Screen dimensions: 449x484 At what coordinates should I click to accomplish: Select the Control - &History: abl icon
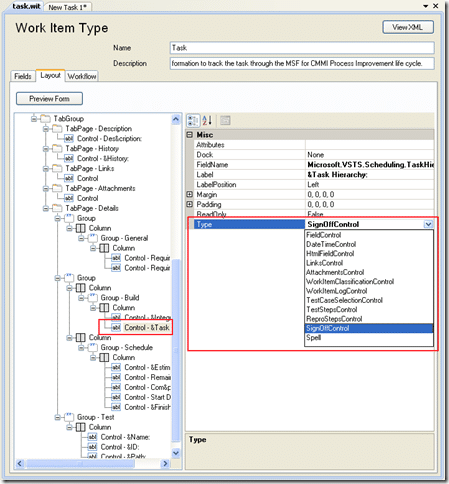[69, 158]
